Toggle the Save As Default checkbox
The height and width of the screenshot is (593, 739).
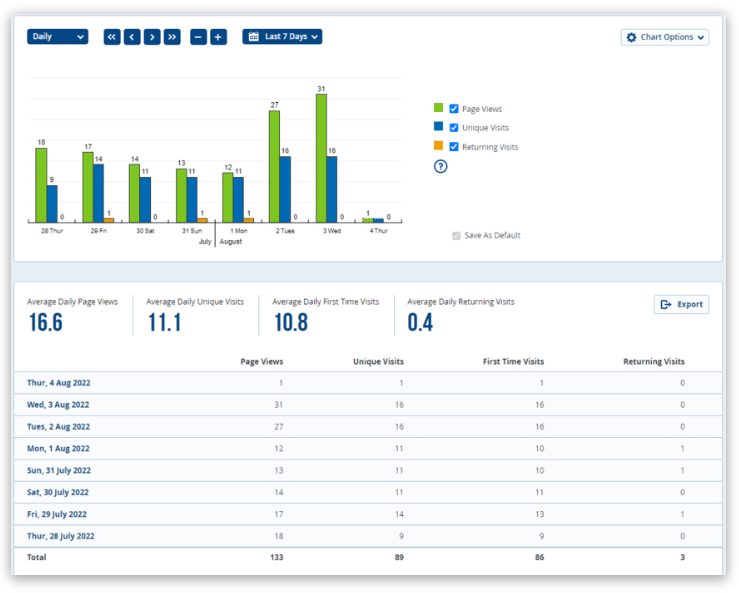[x=456, y=236]
